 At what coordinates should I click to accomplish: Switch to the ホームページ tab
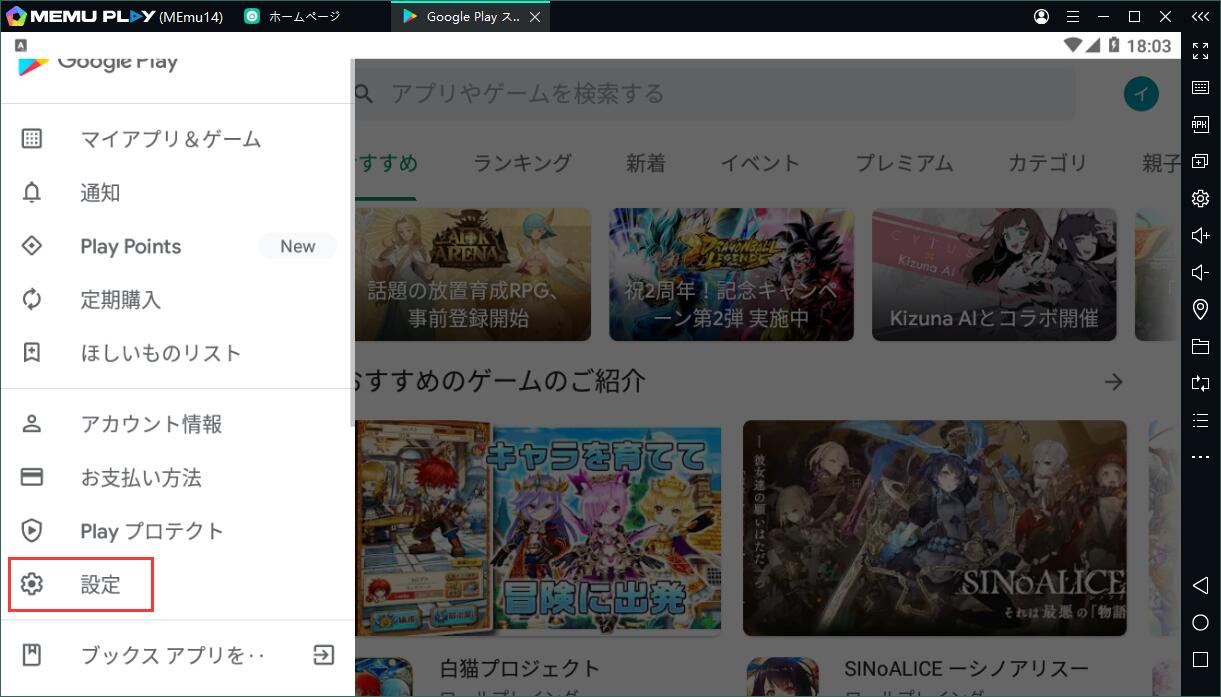(x=304, y=17)
